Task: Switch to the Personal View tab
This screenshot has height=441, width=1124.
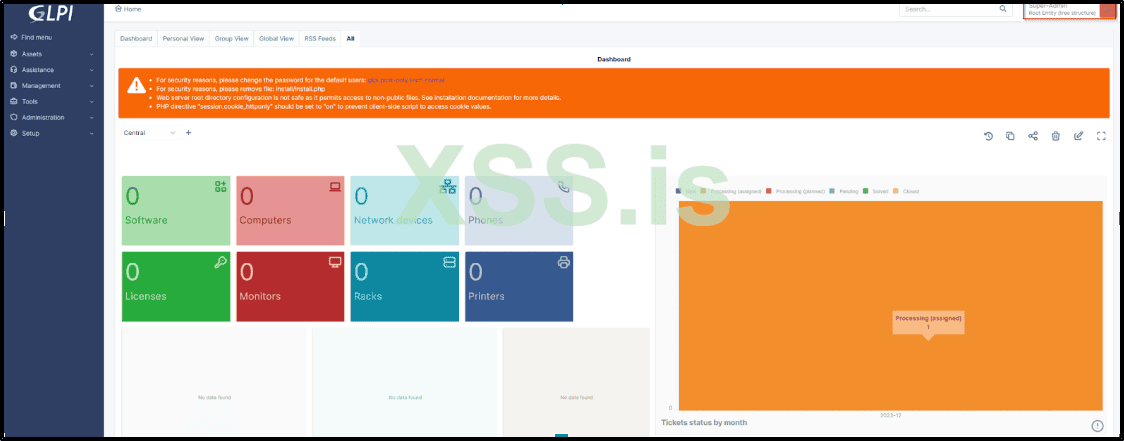Action: pyautogui.click(x=184, y=39)
